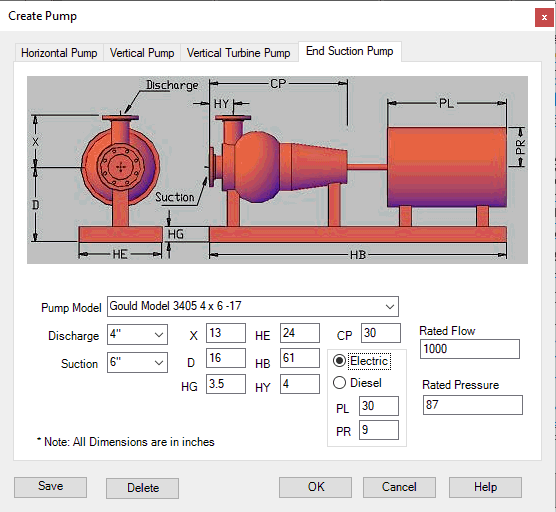Click the Cancel button
Viewport: 556px width, 512px height.
[399, 488]
